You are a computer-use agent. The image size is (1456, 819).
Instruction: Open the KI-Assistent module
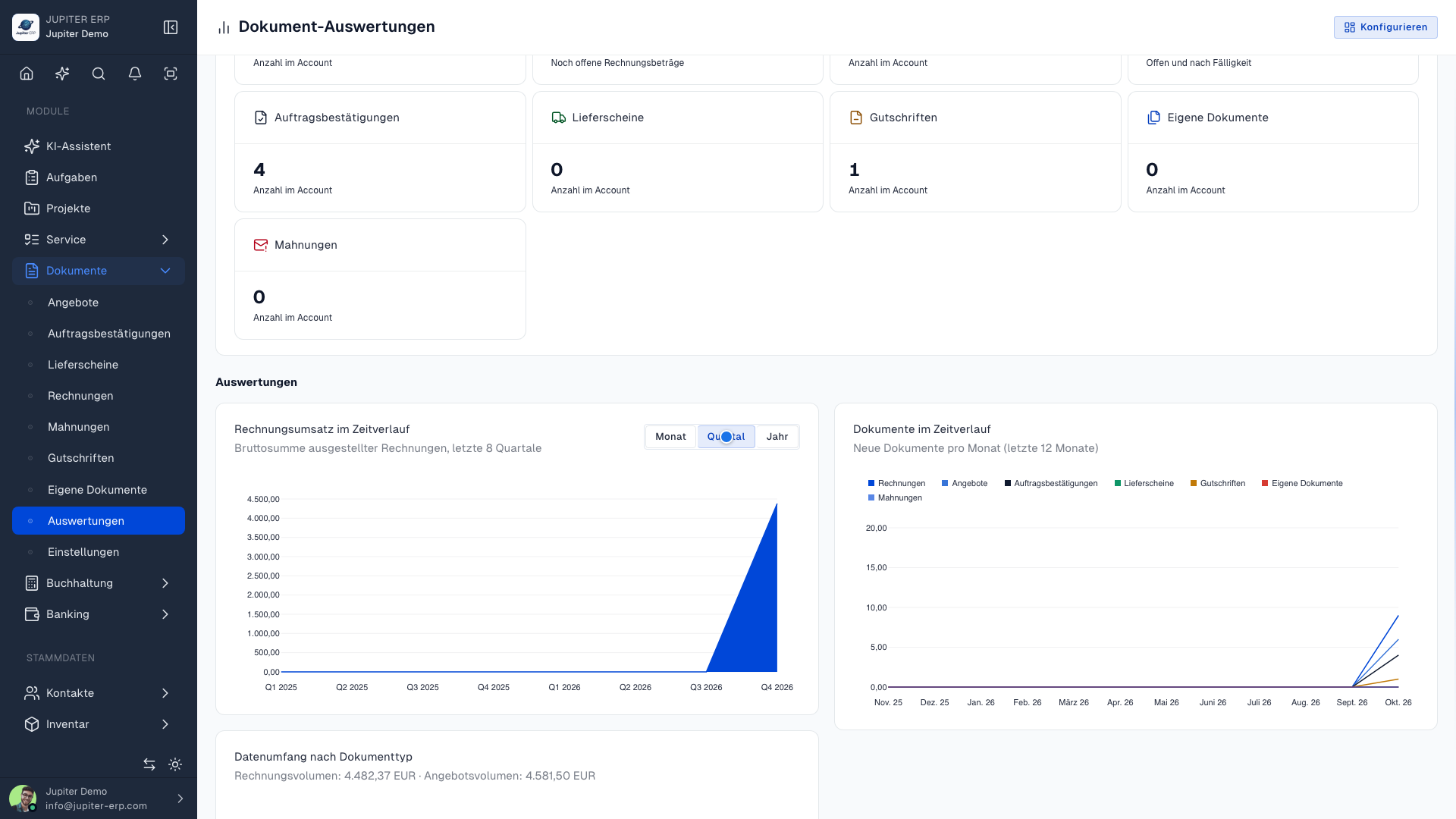pos(99,146)
